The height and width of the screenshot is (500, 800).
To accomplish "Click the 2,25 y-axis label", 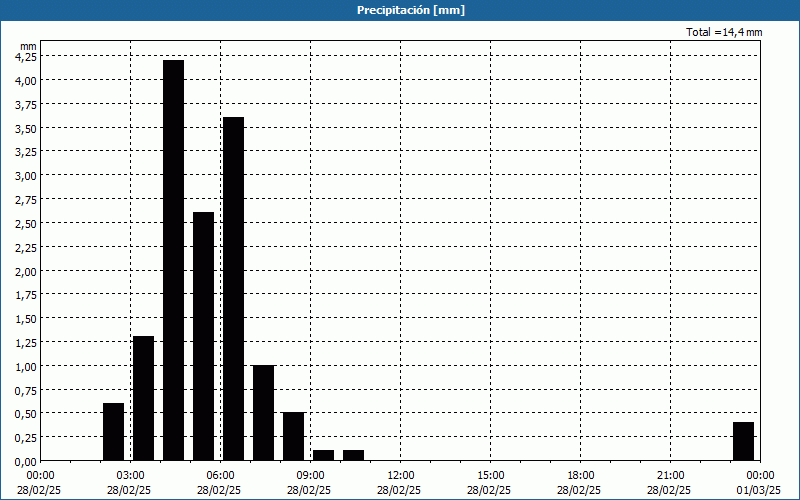I will click(x=26, y=247).
